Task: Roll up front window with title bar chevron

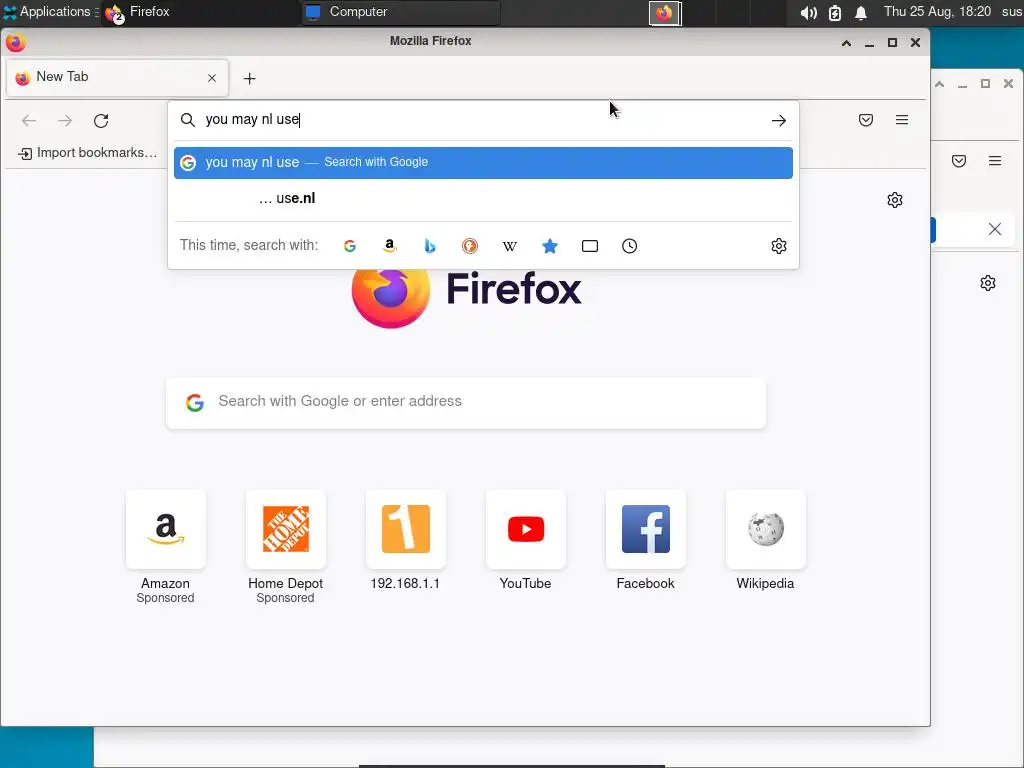Action: point(846,43)
